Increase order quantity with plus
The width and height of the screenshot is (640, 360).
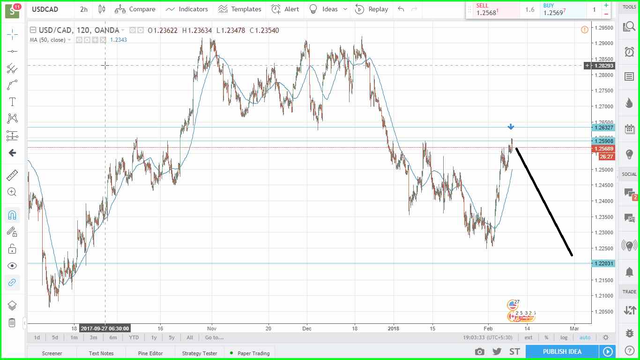(x=606, y=5)
